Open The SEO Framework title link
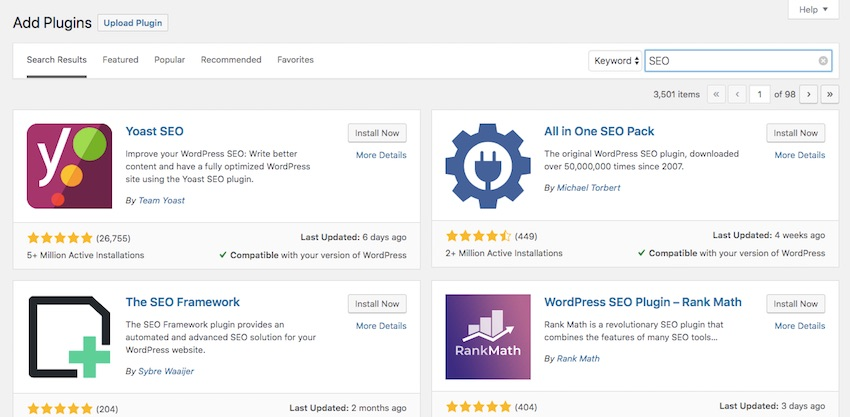 [x=183, y=302]
